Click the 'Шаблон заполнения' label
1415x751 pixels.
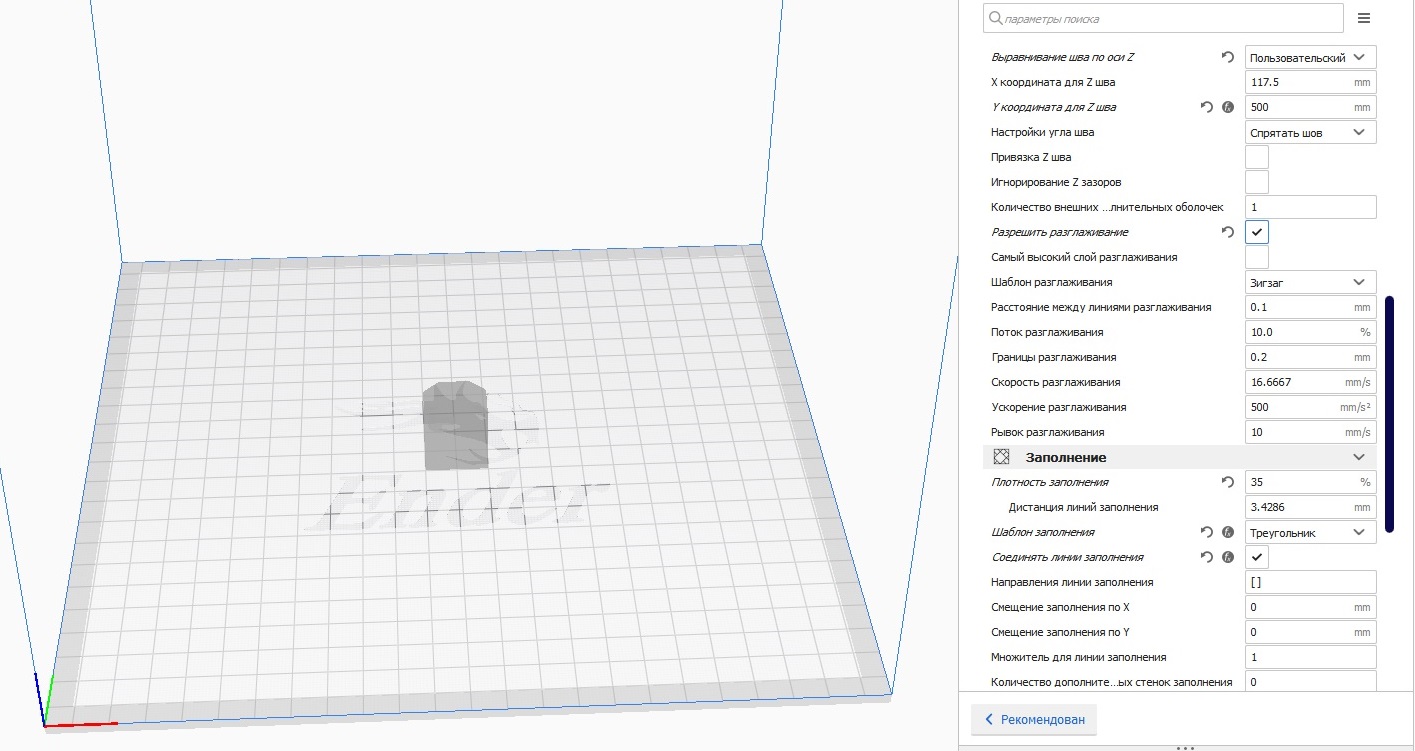pos(1043,532)
